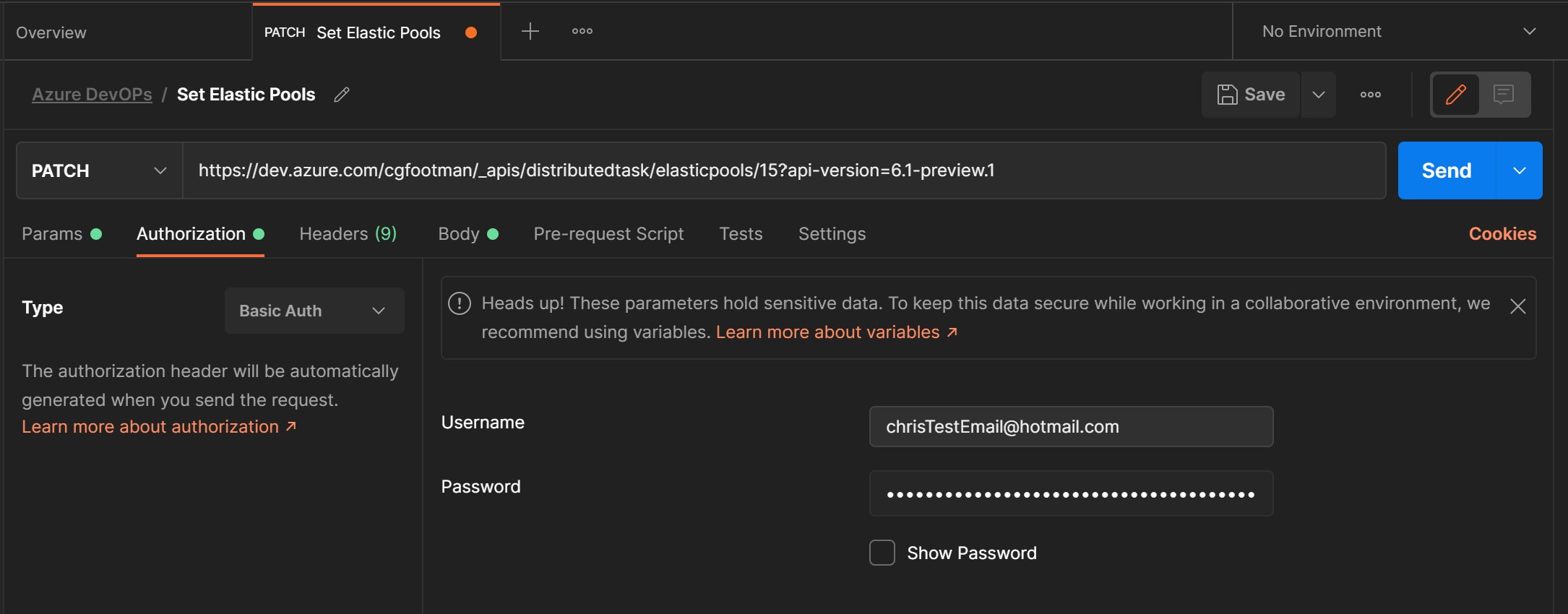
Task: Open request options three-dot menu near Save
Action: (x=1370, y=95)
